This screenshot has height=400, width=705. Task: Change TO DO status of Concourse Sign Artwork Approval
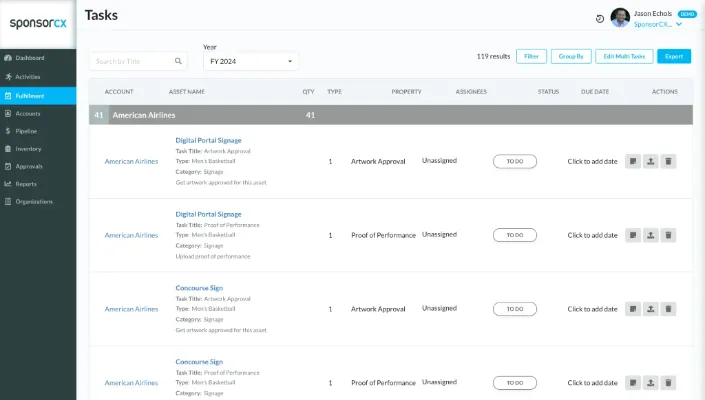515,309
